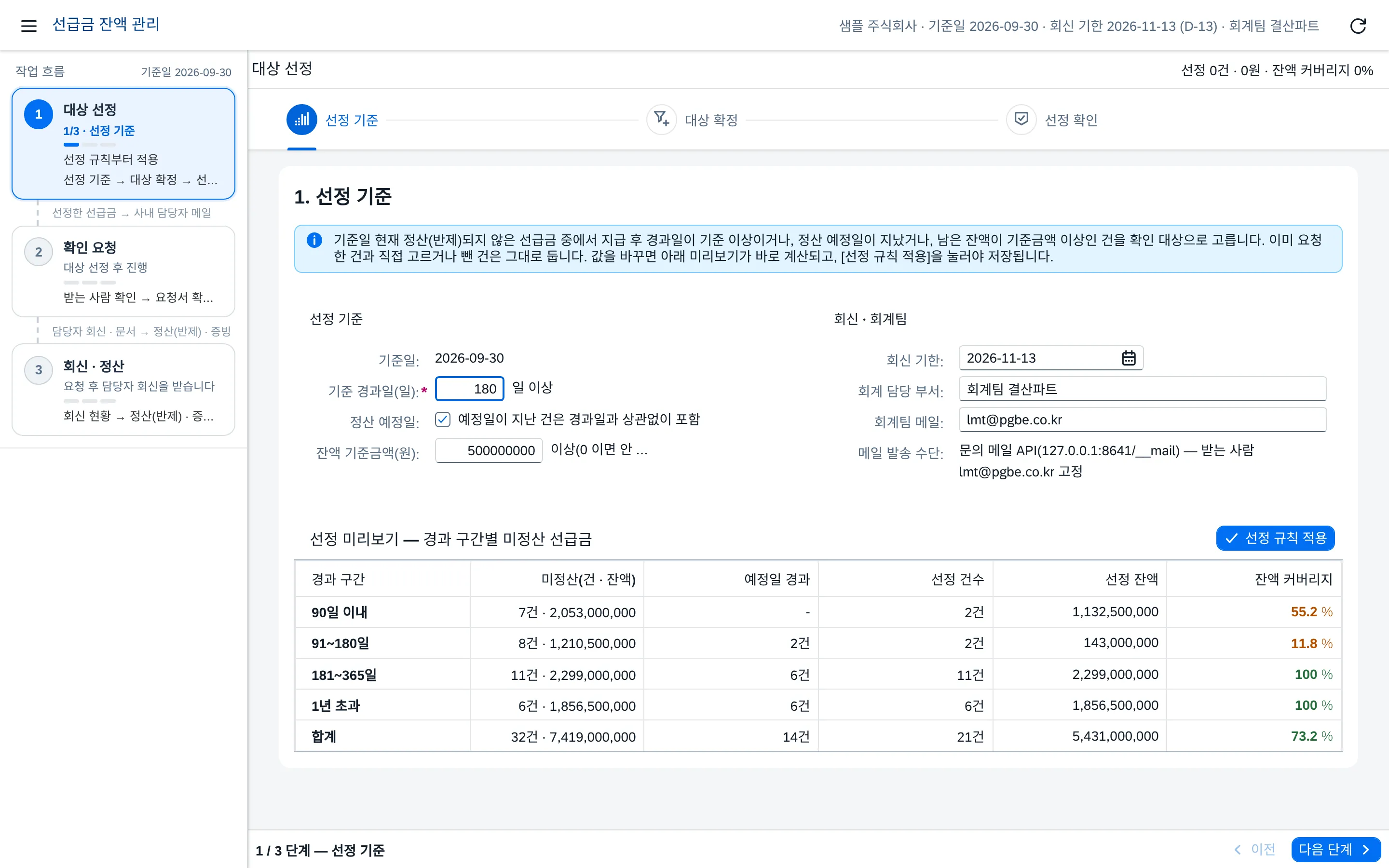The image size is (1389, 868).
Task: Select the 91~180일 row label
Action: pyautogui.click(x=340, y=643)
